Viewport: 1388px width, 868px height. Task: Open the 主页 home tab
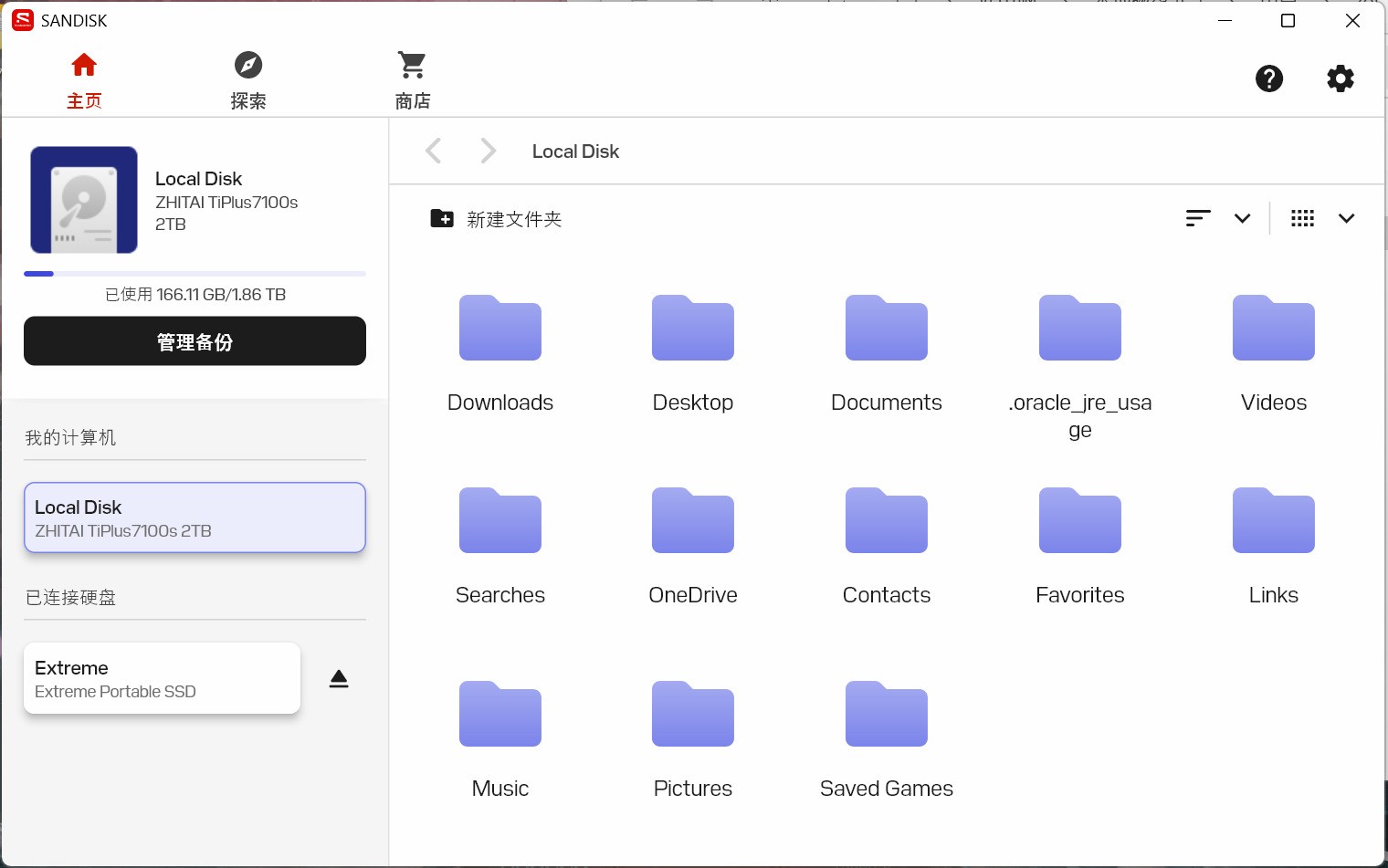[x=84, y=80]
